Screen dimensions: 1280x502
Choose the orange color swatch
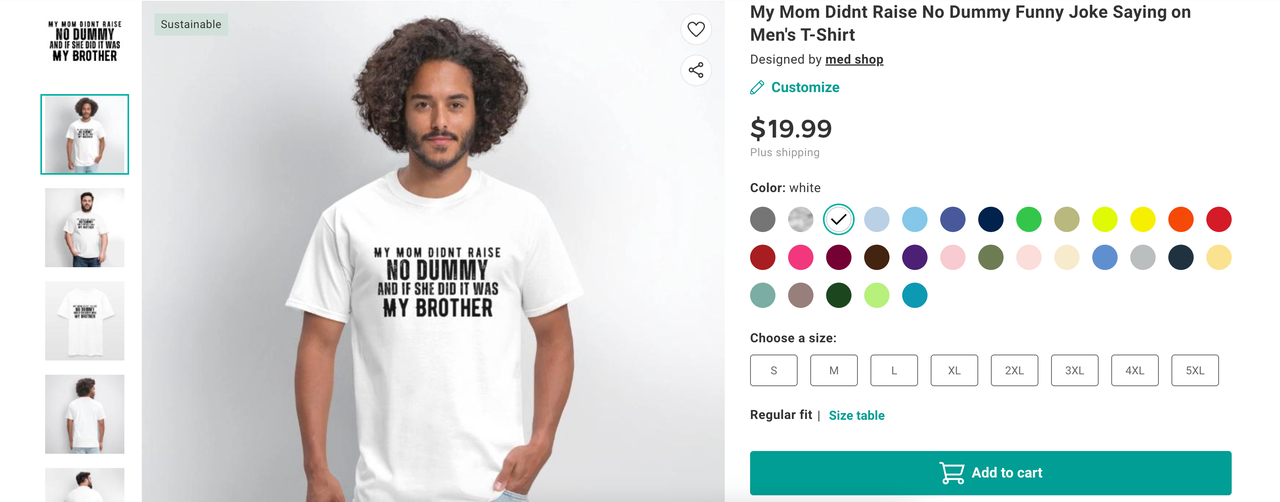[1181, 220]
